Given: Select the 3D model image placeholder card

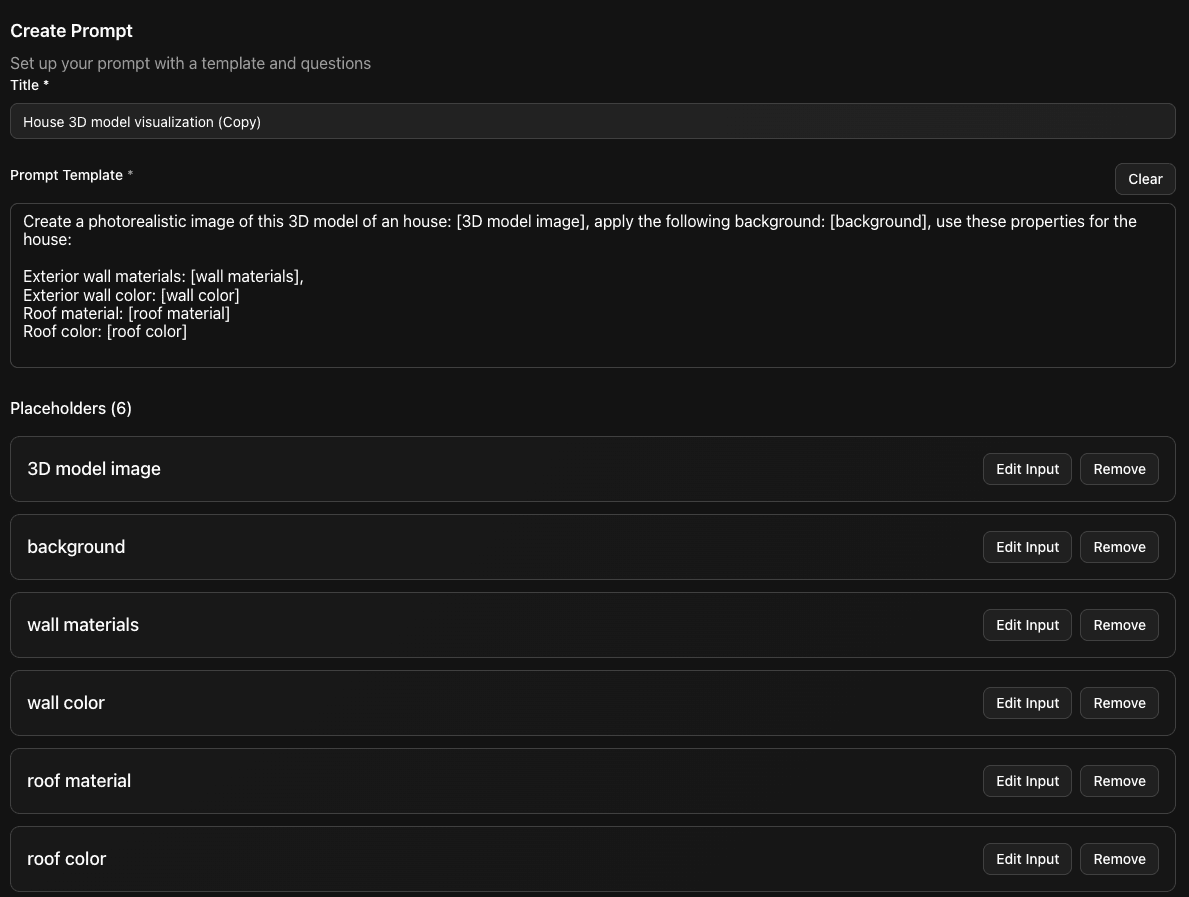Looking at the screenshot, I should click(500, 468).
